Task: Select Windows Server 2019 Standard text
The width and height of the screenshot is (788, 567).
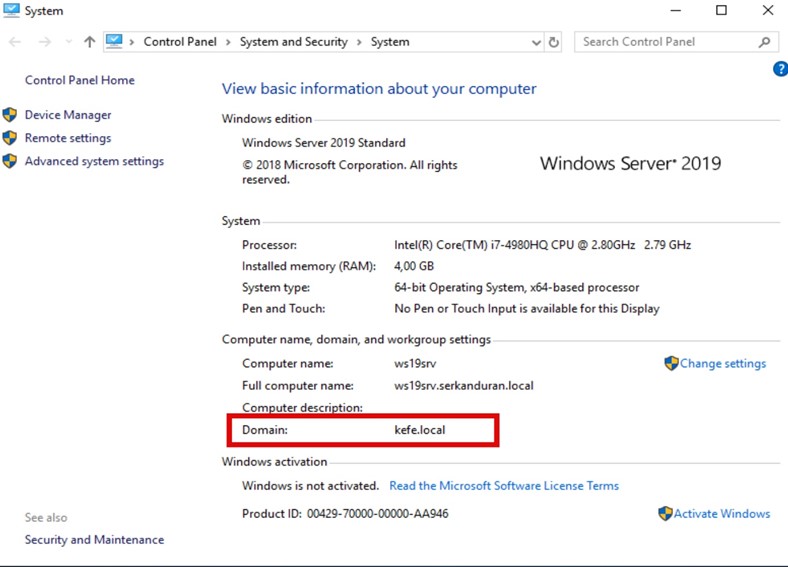Action: pyautogui.click(x=324, y=143)
